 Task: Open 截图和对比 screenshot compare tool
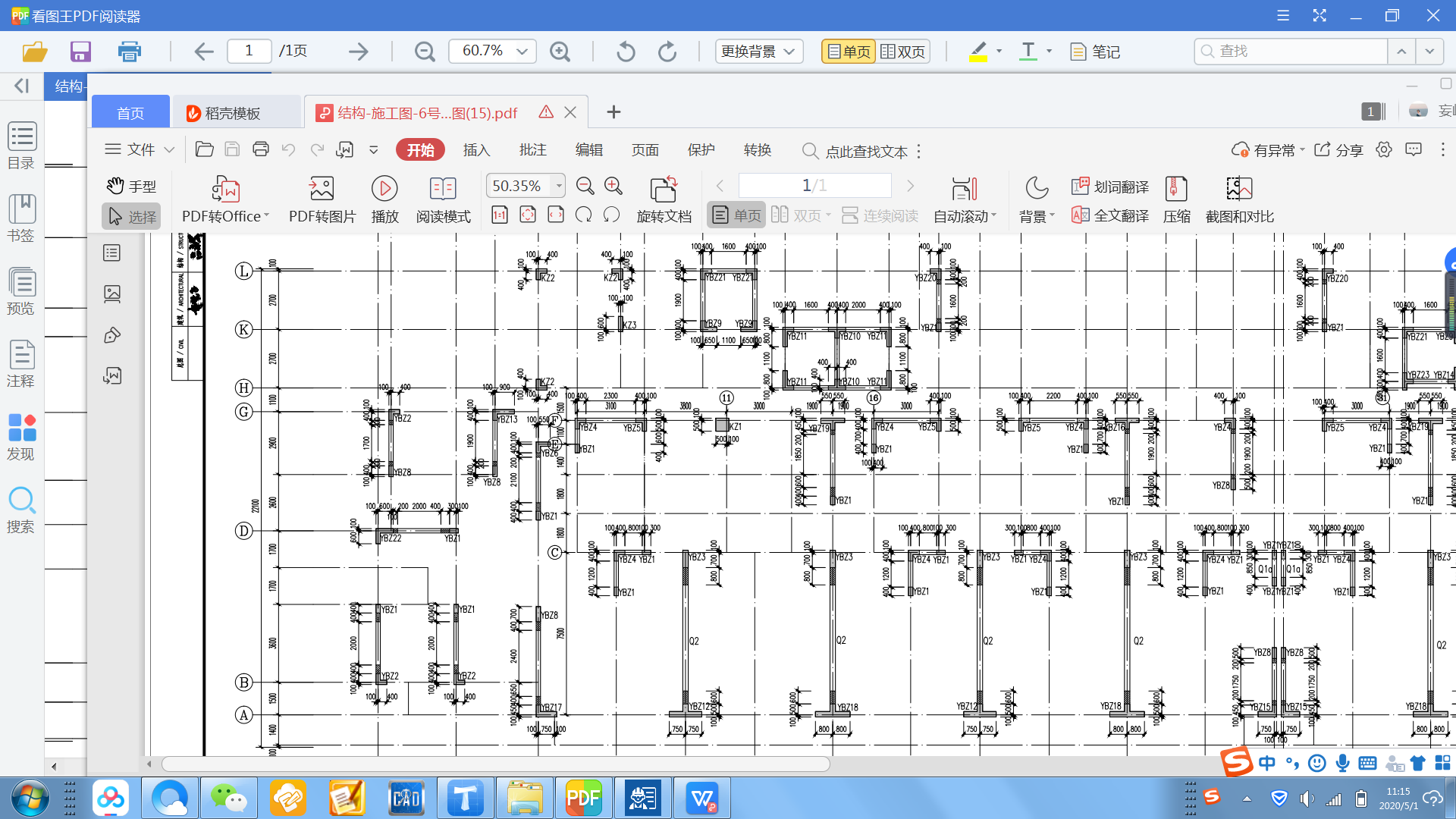(x=1239, y=189)
